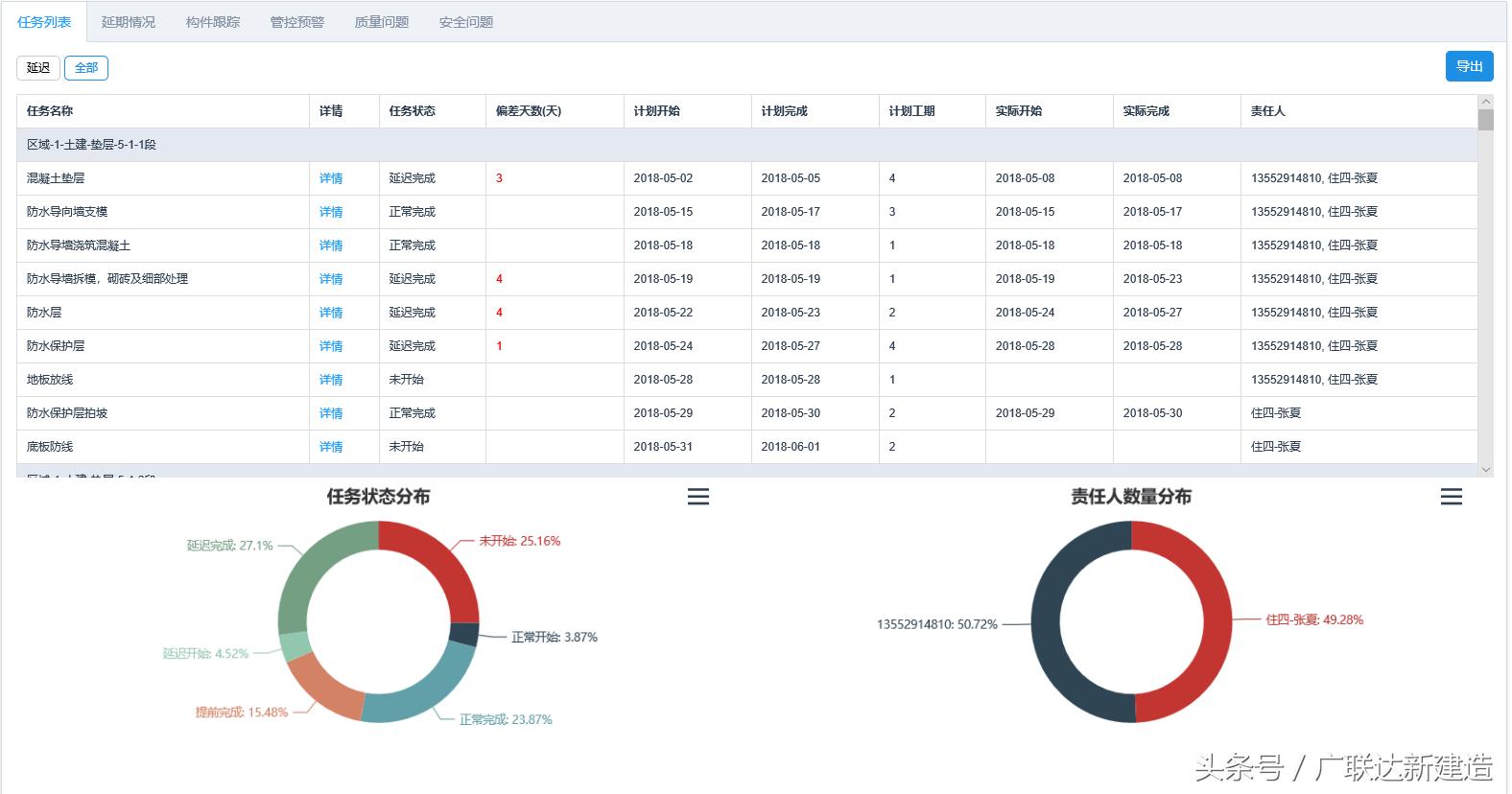This screenshot has height=794, width=1512.
Task: Open the 任务状态分布 chart hamburger menu
Action: pyautogui.click(x=698, y=497)
